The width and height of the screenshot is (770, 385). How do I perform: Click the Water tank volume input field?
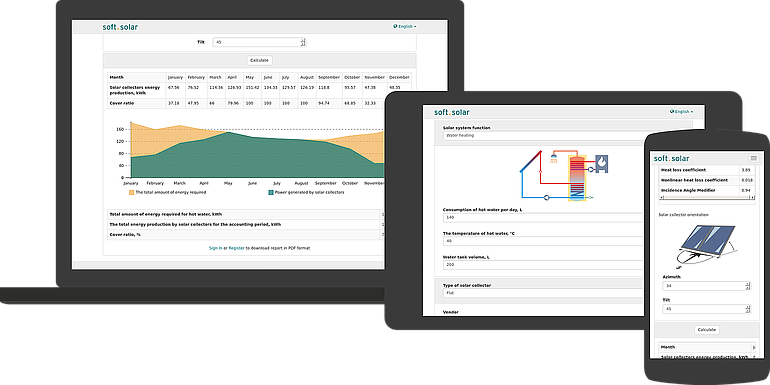click(543, 265)
